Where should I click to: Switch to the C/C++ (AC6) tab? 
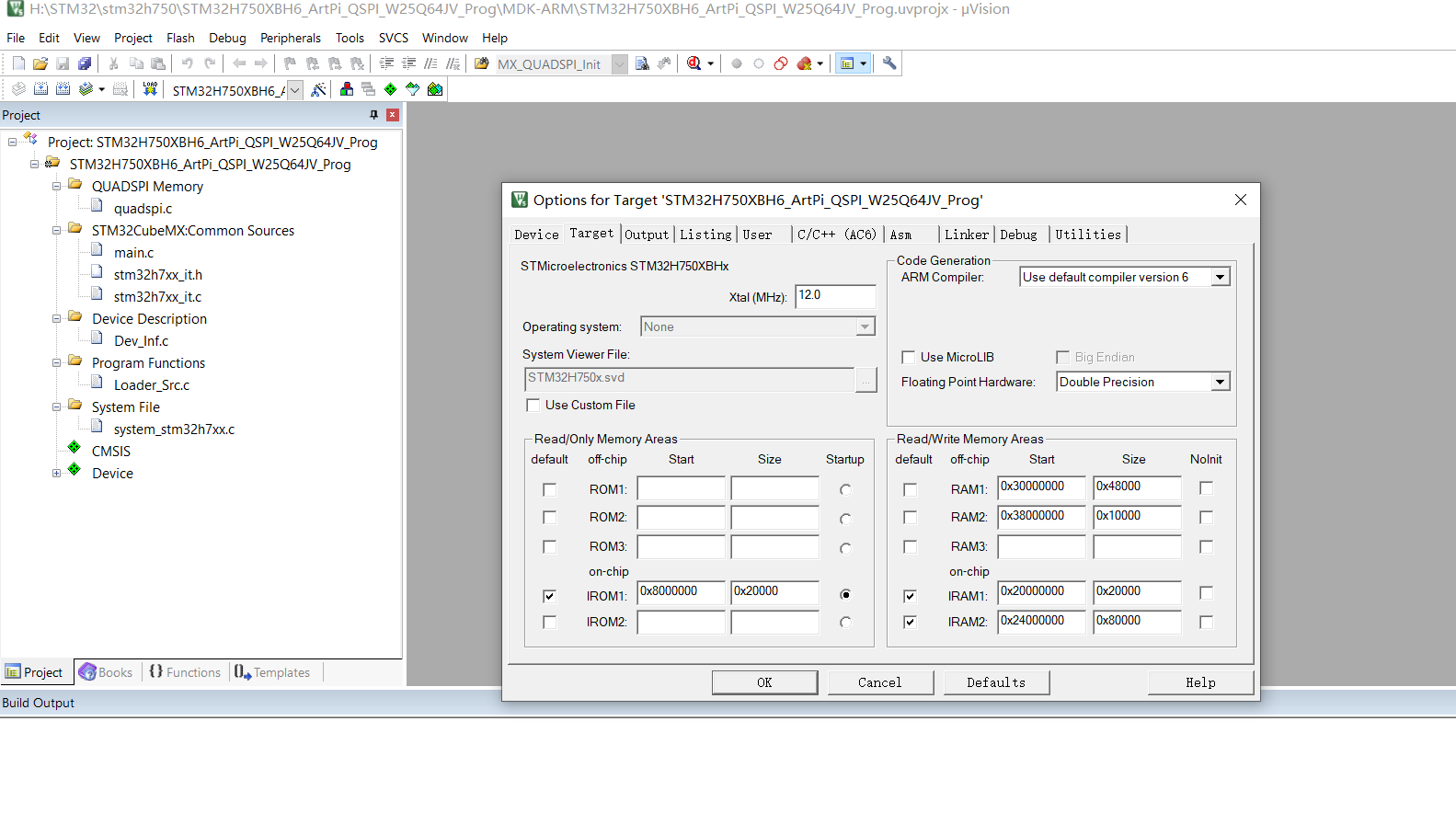coord(837,235)
